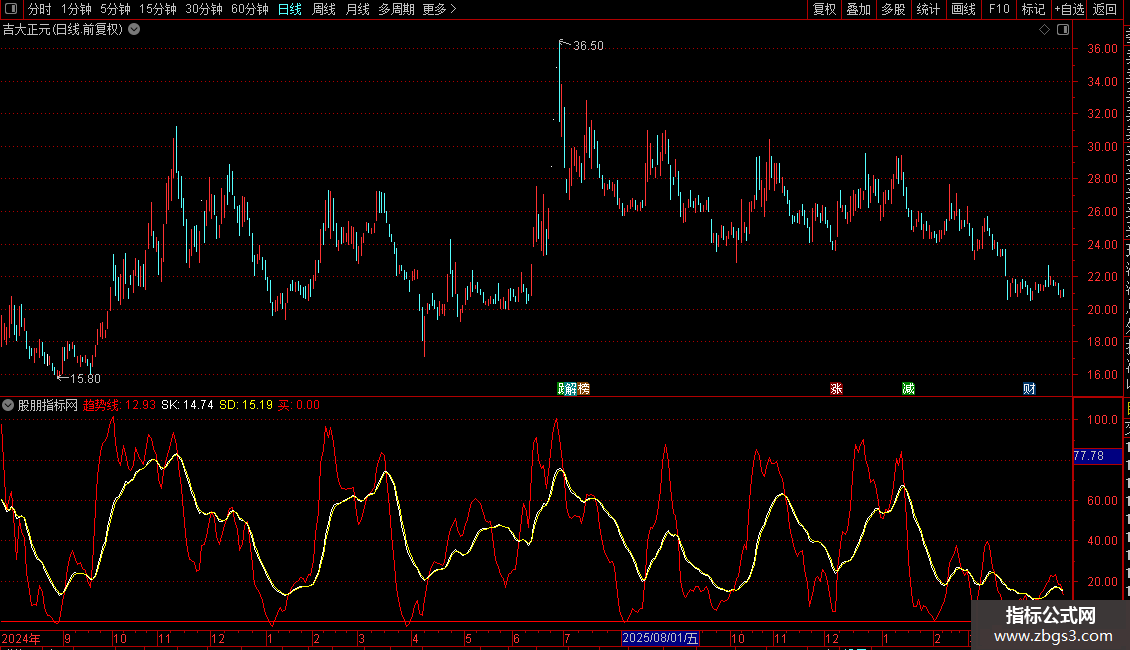Click the 复权 adjustment button
Image resolution: width=1130 pixels, height=650 pixels.
[824, 9]
